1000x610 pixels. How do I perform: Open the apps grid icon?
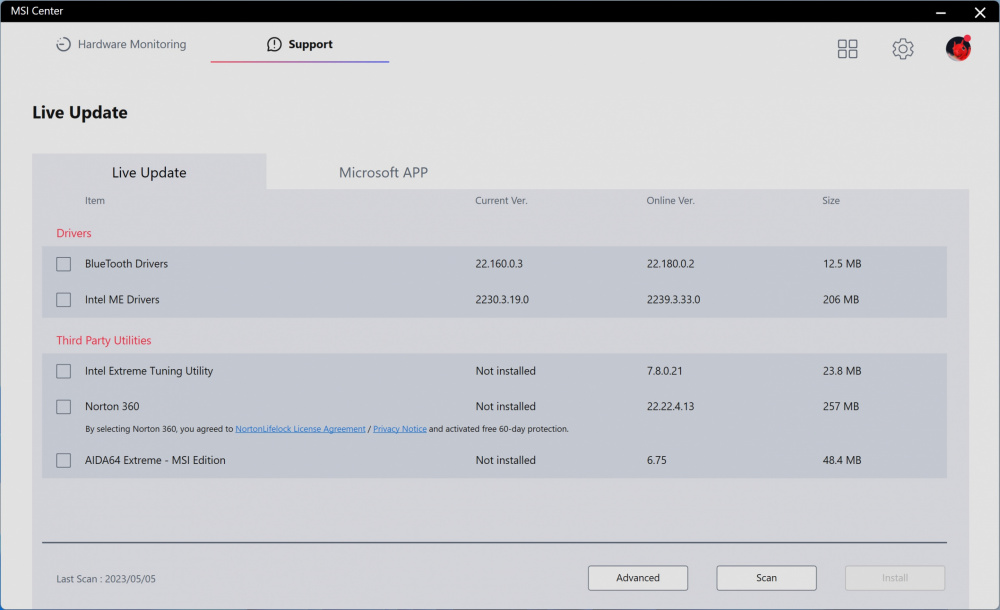(x=847, y=48)
